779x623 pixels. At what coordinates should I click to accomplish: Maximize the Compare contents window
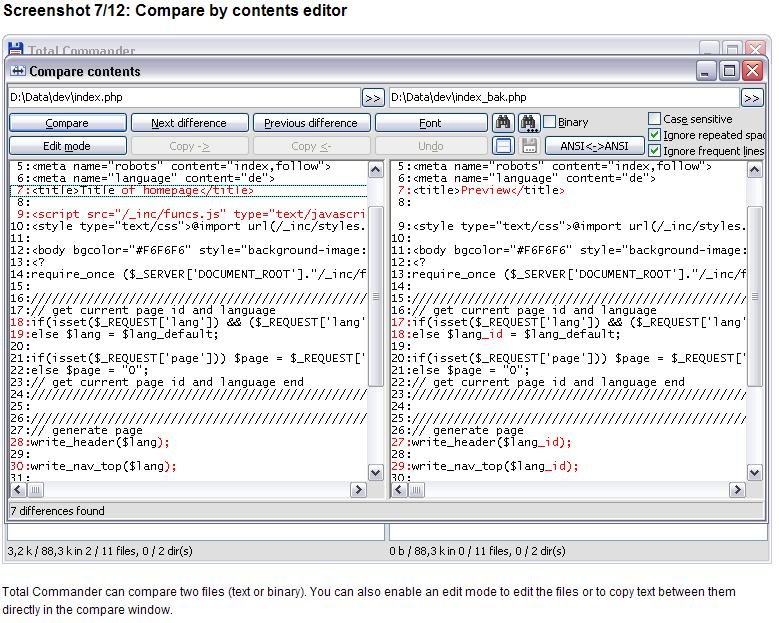coord(729,71)
